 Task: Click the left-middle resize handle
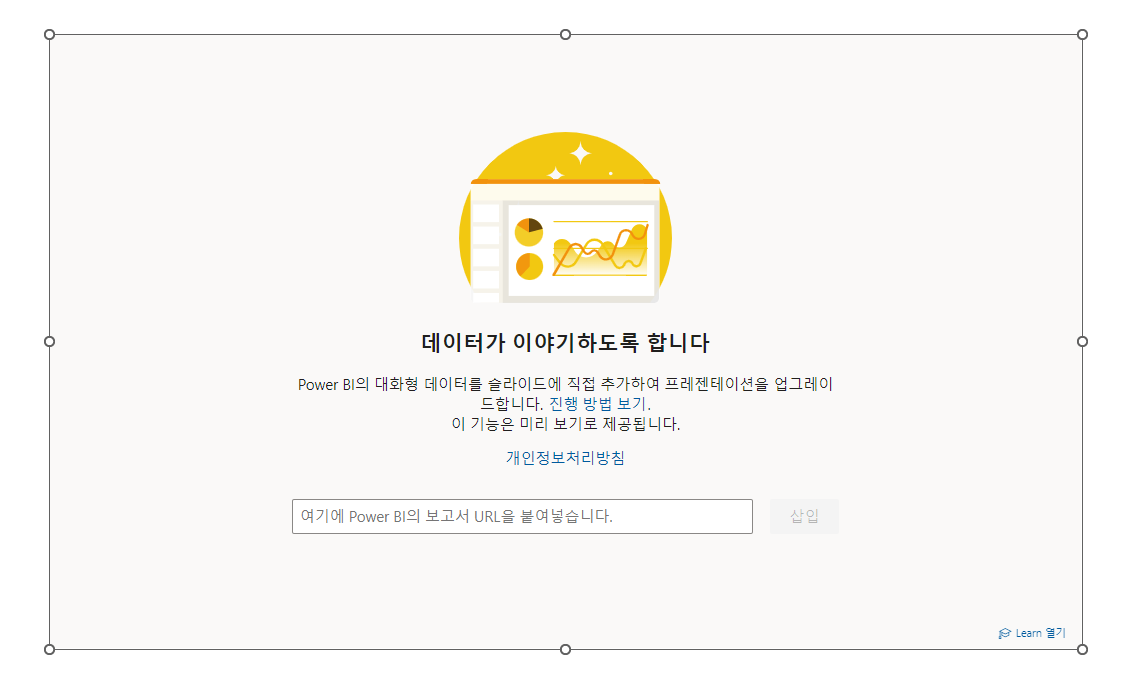tap(49, 341)
